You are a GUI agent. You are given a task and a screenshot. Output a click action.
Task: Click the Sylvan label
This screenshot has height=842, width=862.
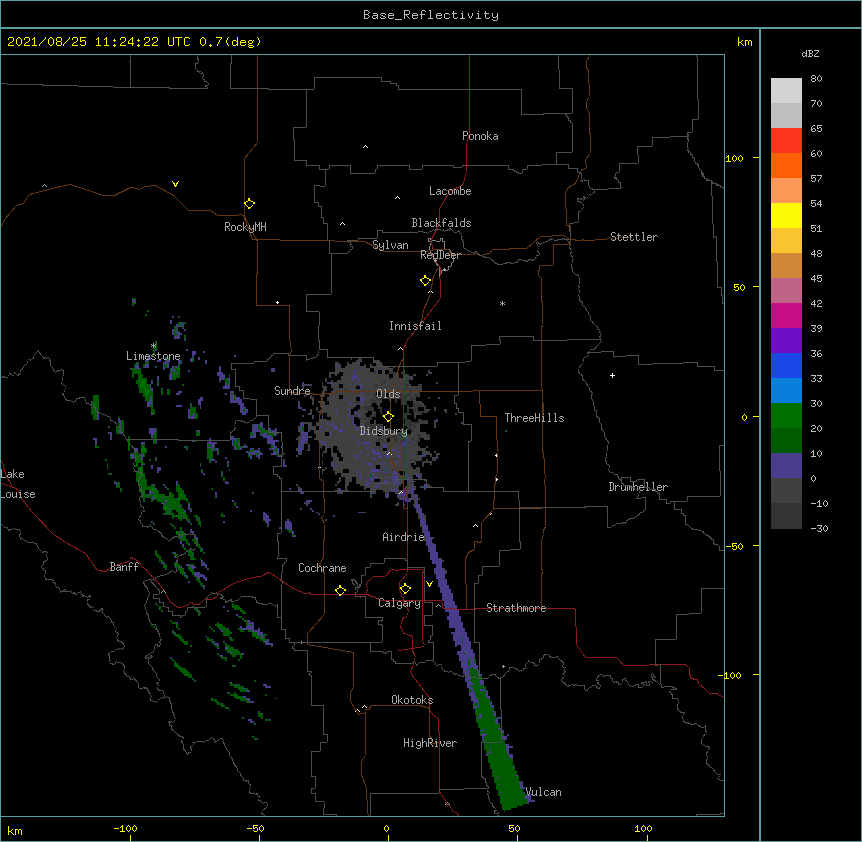point(390,245)
